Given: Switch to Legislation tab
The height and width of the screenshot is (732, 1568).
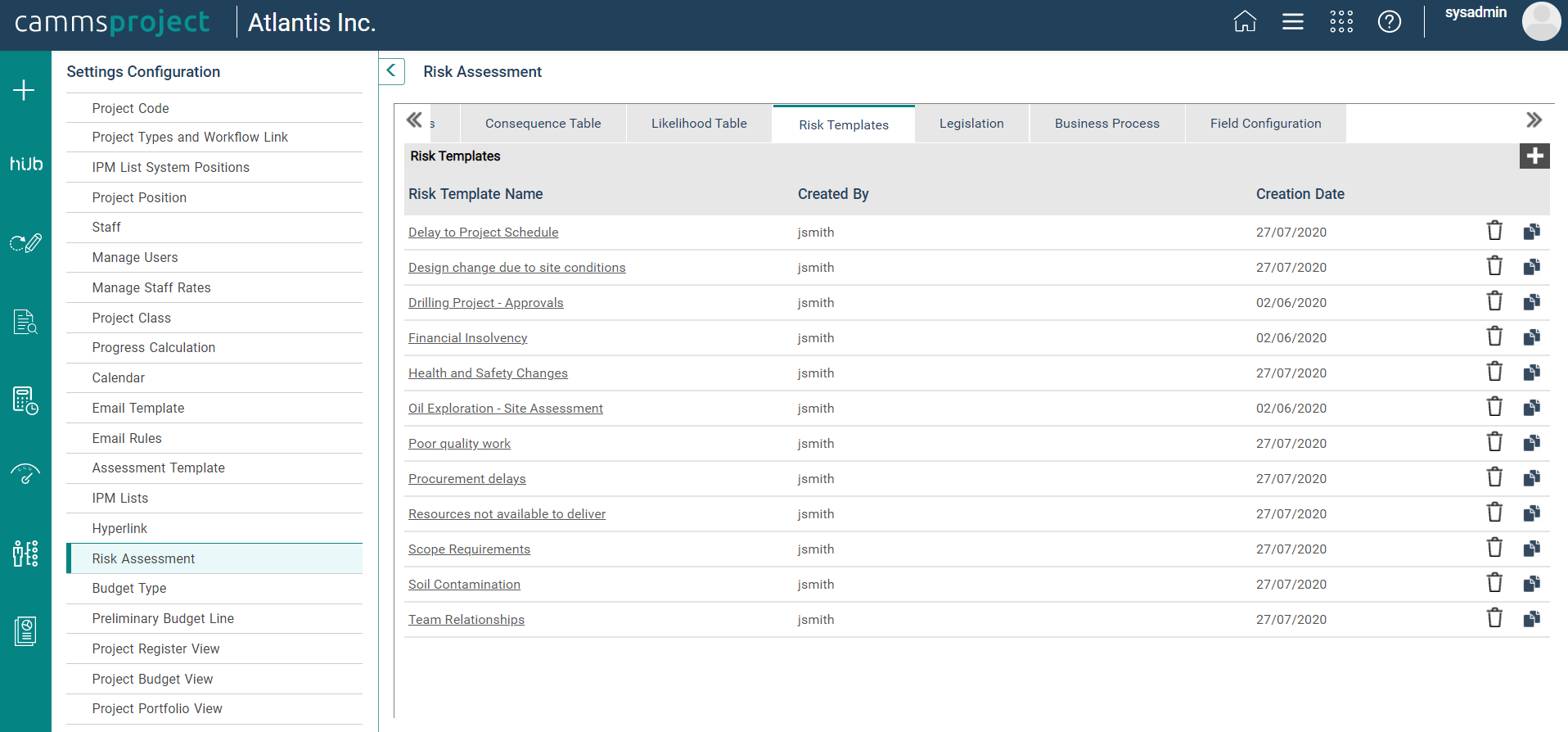Looking at the screenshot, I should (x=971, y=124).
